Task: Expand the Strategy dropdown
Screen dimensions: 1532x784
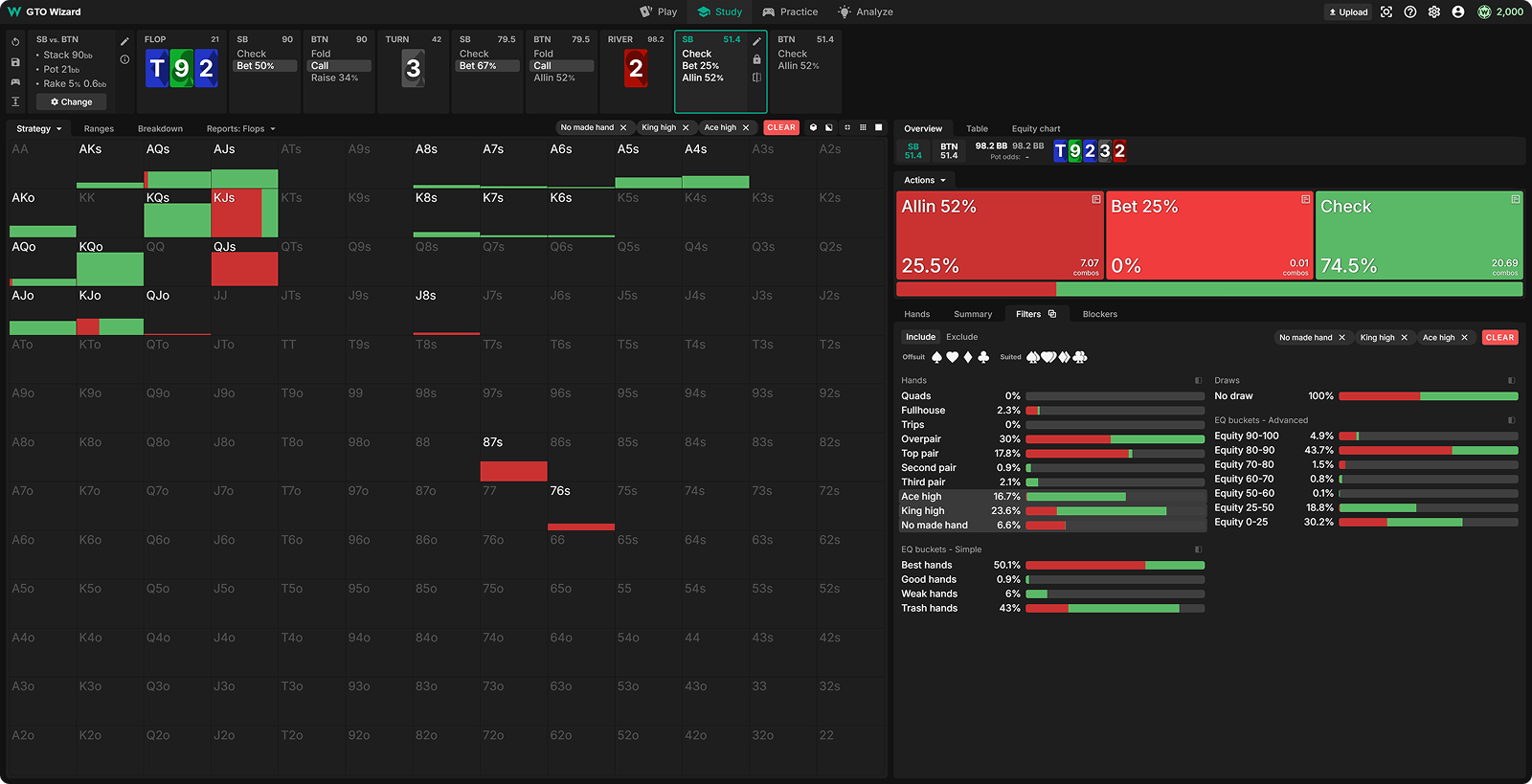Action: (x=38, y=128)
